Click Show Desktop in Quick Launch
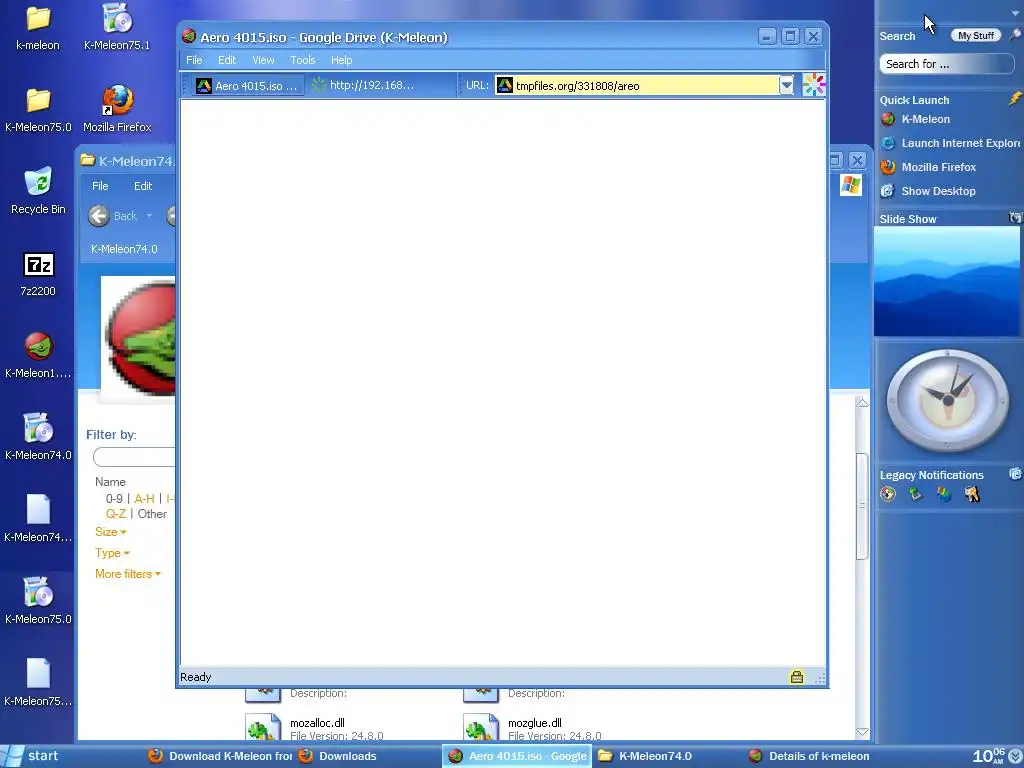The width and height of the screenshot is (1024, 768). [x=928, y=191]
